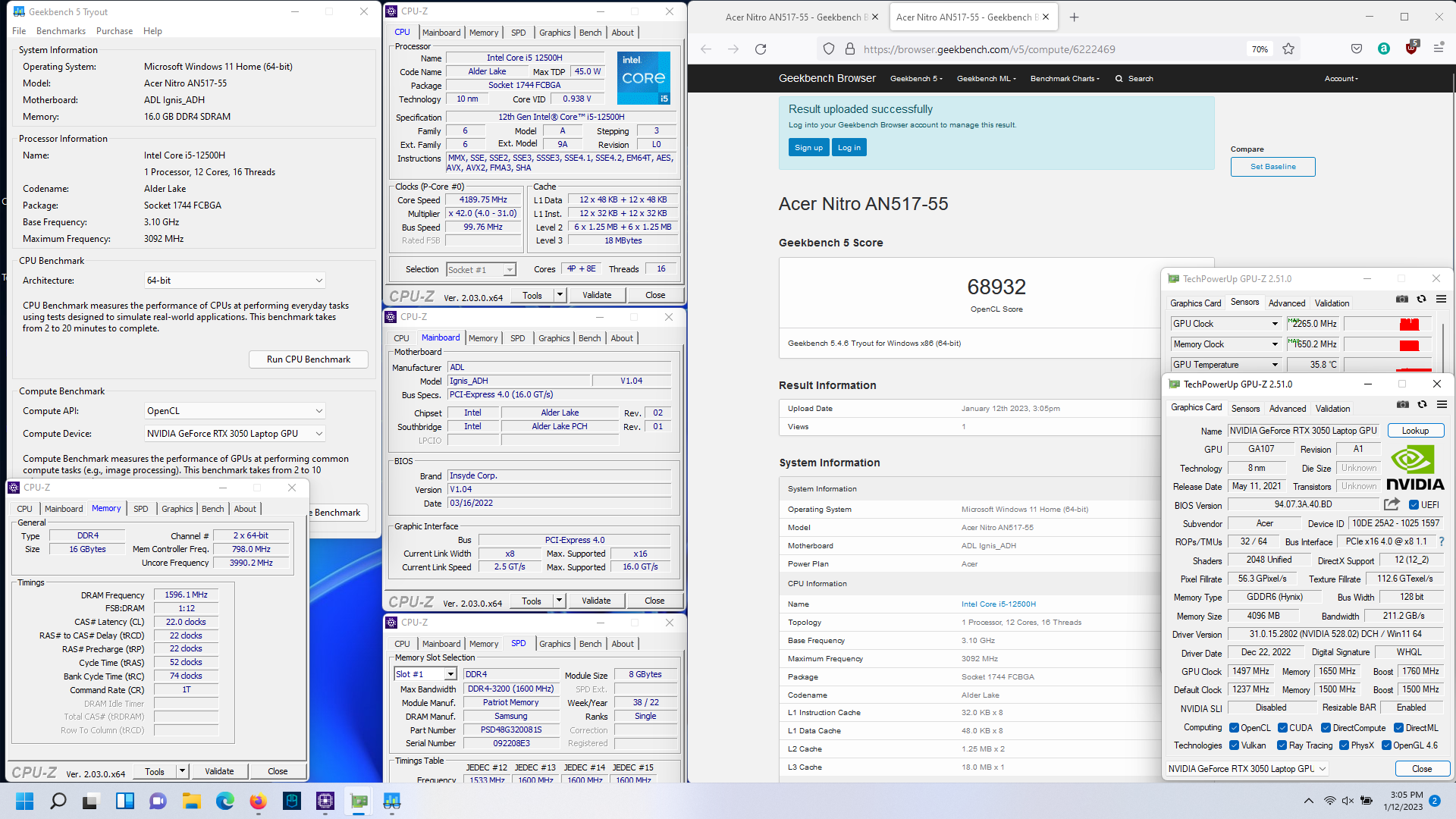Click Log in button on Geekbench page
Screen dimensions: 1456x819
click(x=849, y=148)
